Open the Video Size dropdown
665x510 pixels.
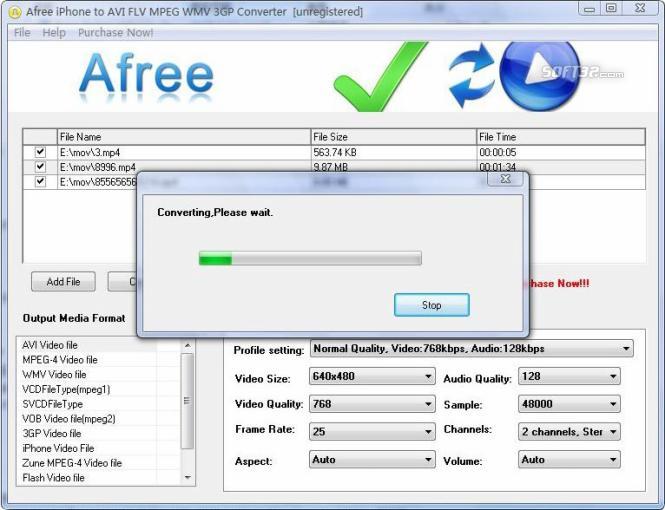pyautogui.click(x=372, y=376)
